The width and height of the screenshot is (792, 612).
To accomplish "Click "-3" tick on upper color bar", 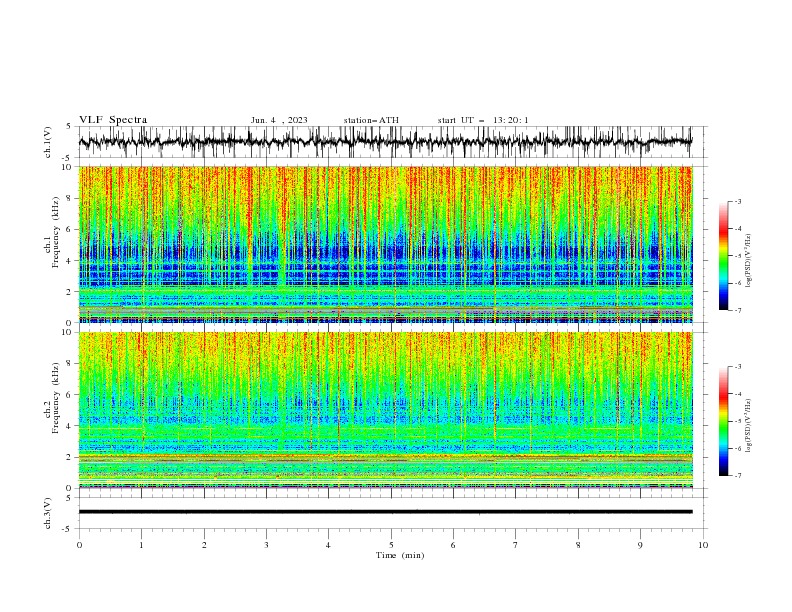I will (x=737, y=201).
